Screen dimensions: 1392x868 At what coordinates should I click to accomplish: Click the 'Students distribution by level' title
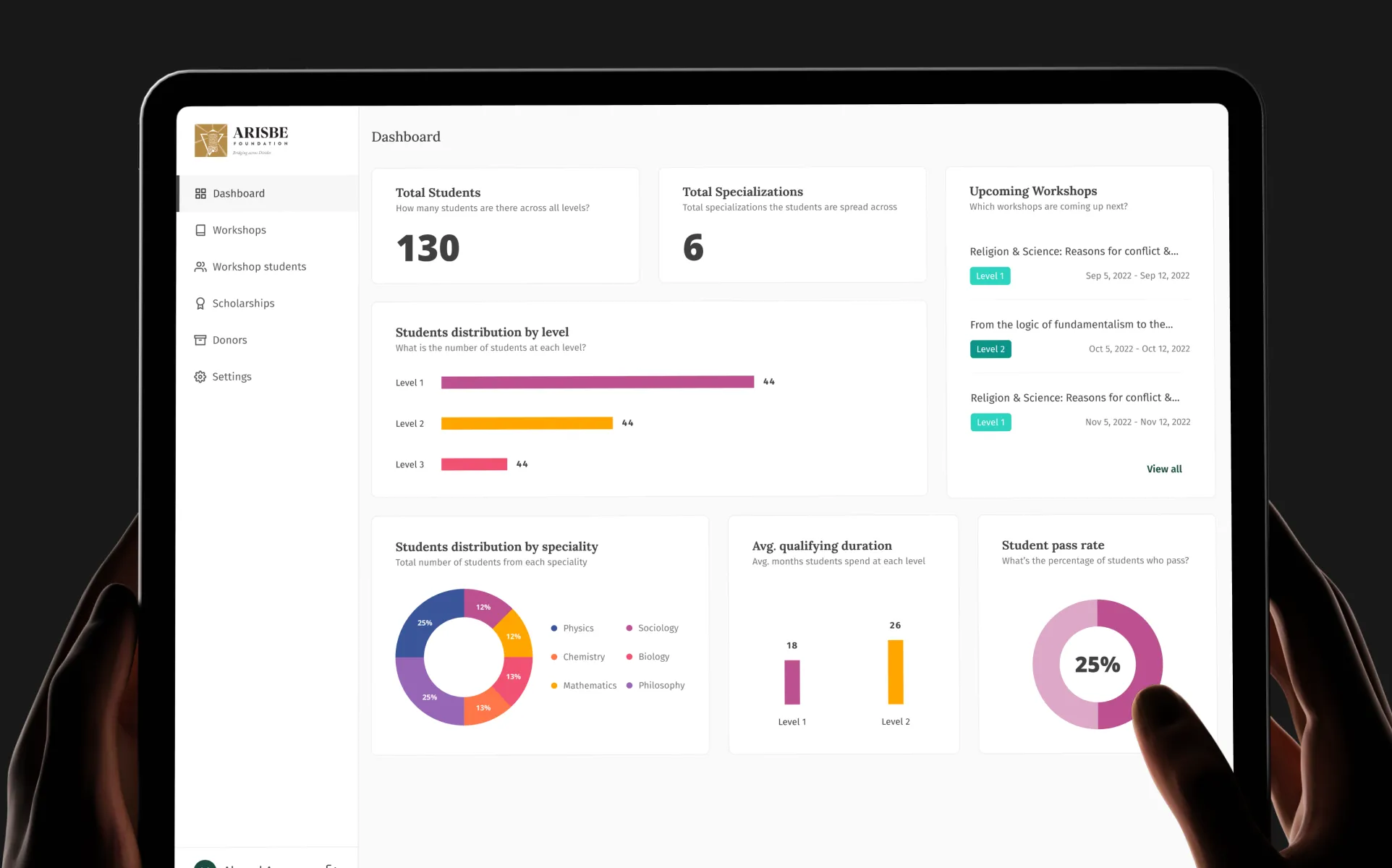coord(482,332)
